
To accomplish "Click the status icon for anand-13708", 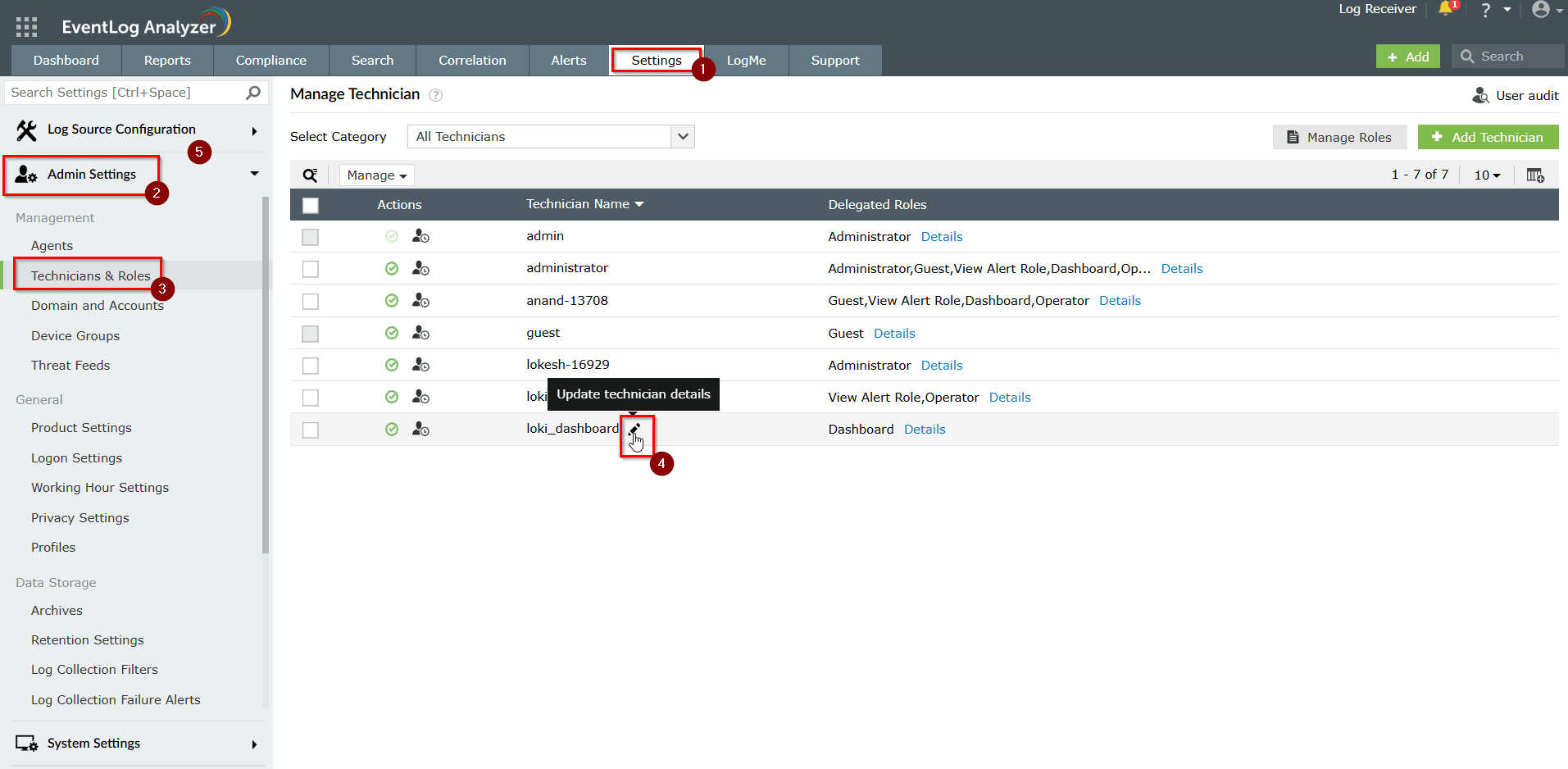I will click(392, 300).
